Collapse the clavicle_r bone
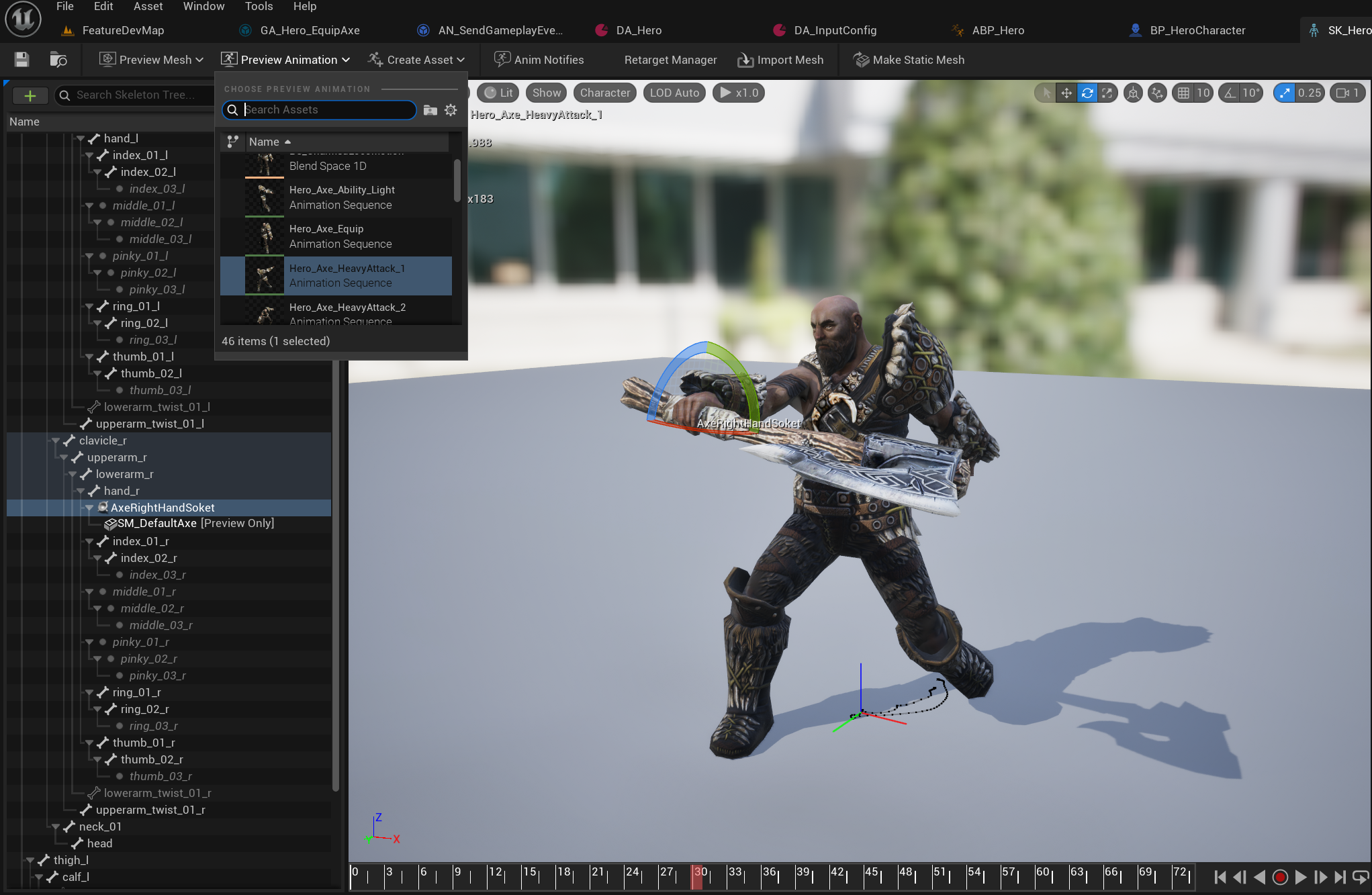Screen dimensions: 1372x895 (x=56, y=440)
